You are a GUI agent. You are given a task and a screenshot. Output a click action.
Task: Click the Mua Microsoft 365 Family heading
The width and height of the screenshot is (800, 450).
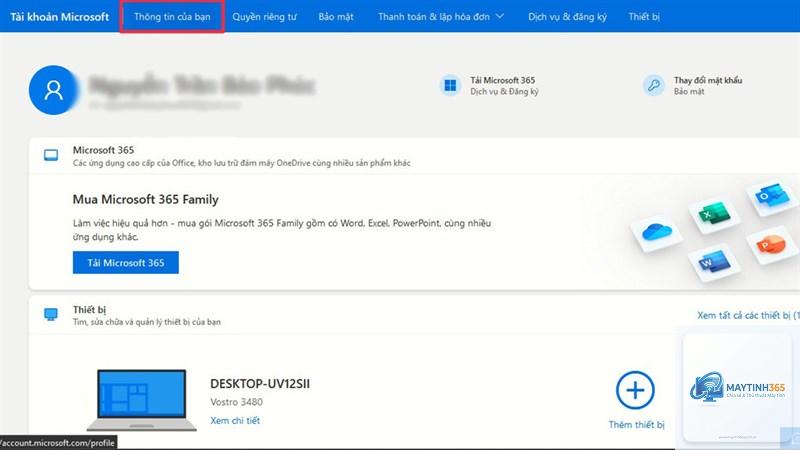(x=145, y=199)
